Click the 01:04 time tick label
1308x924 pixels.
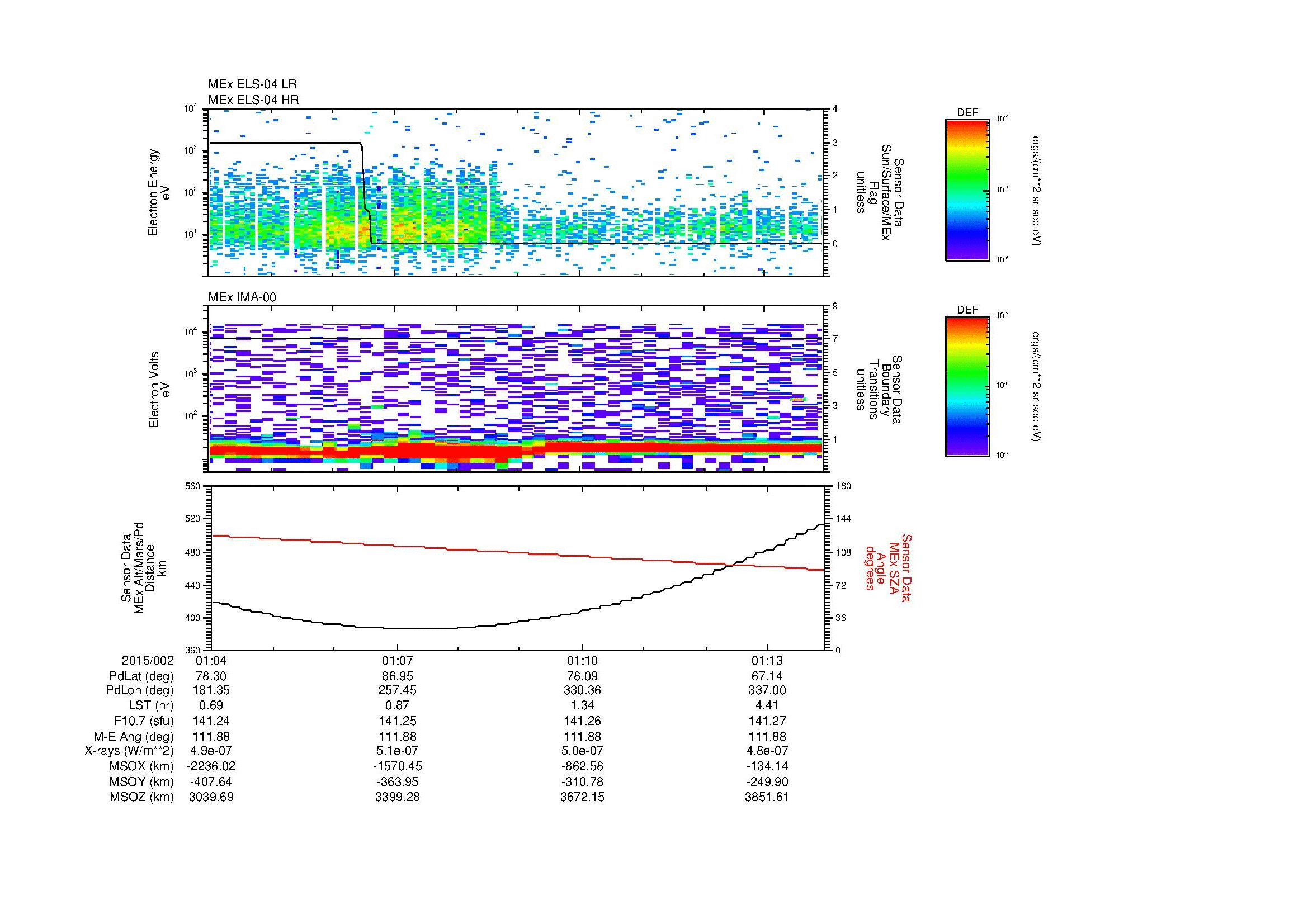pos(211,660)
